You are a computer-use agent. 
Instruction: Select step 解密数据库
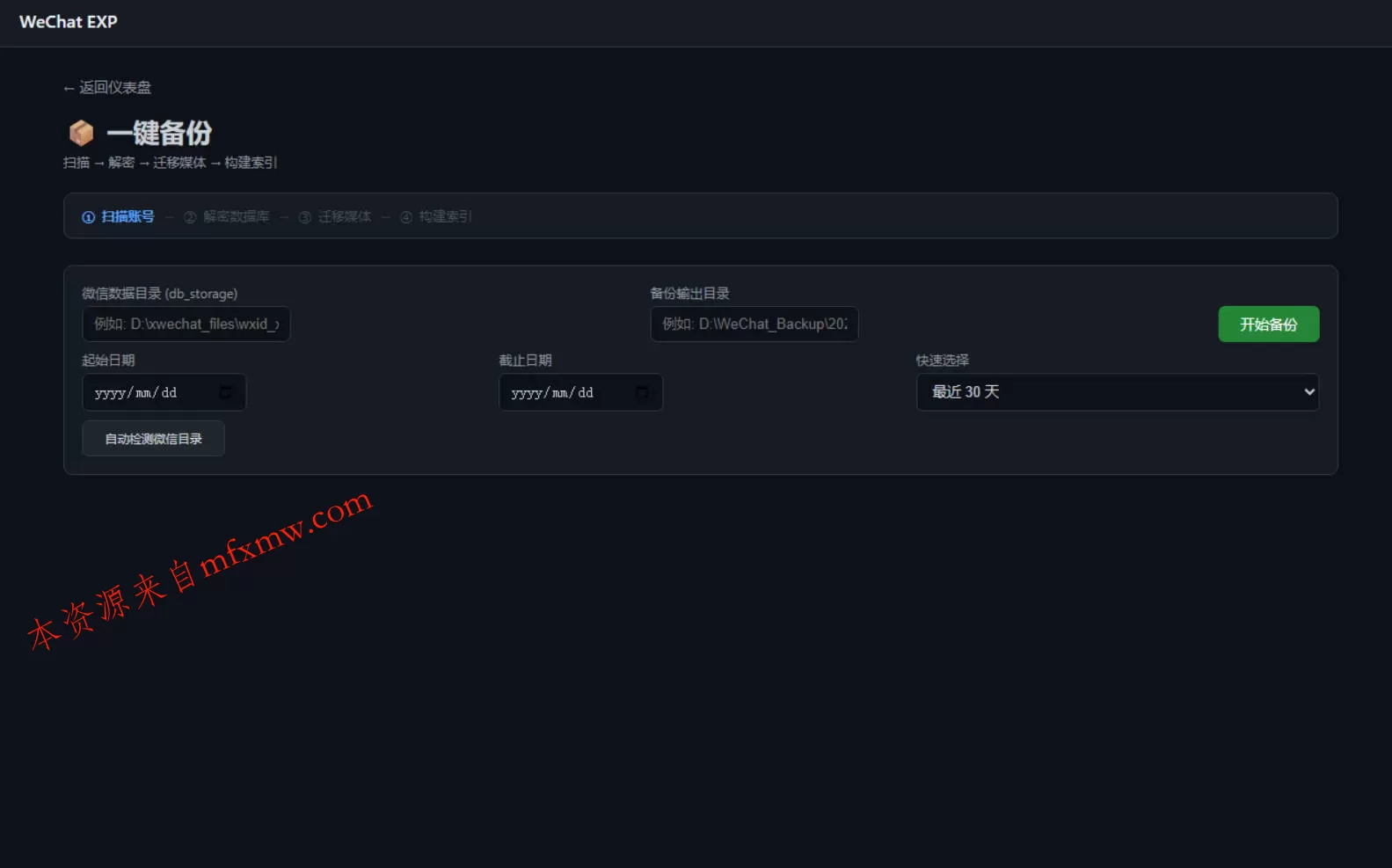(x=227, y=216)
